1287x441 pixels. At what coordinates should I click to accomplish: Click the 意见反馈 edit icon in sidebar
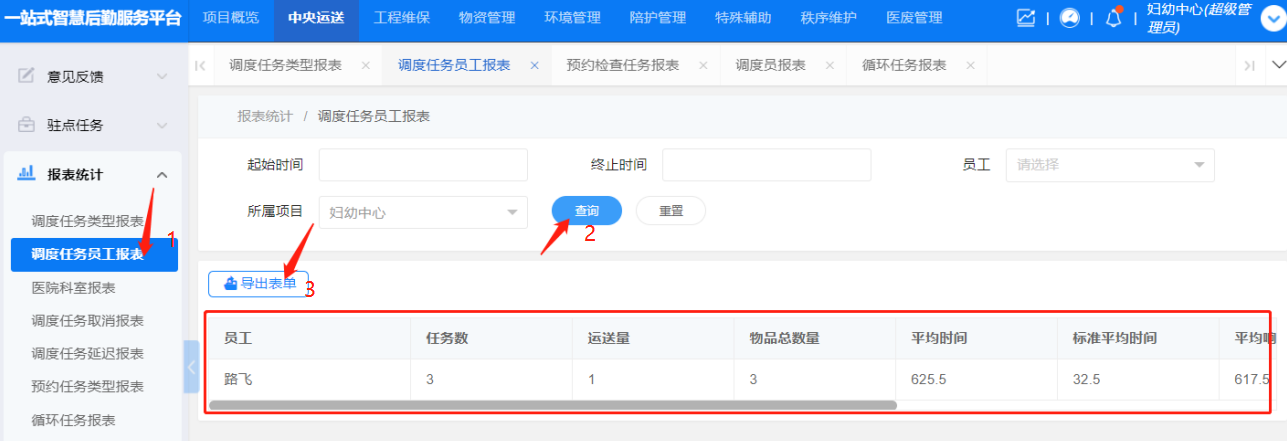coord(27,75)
